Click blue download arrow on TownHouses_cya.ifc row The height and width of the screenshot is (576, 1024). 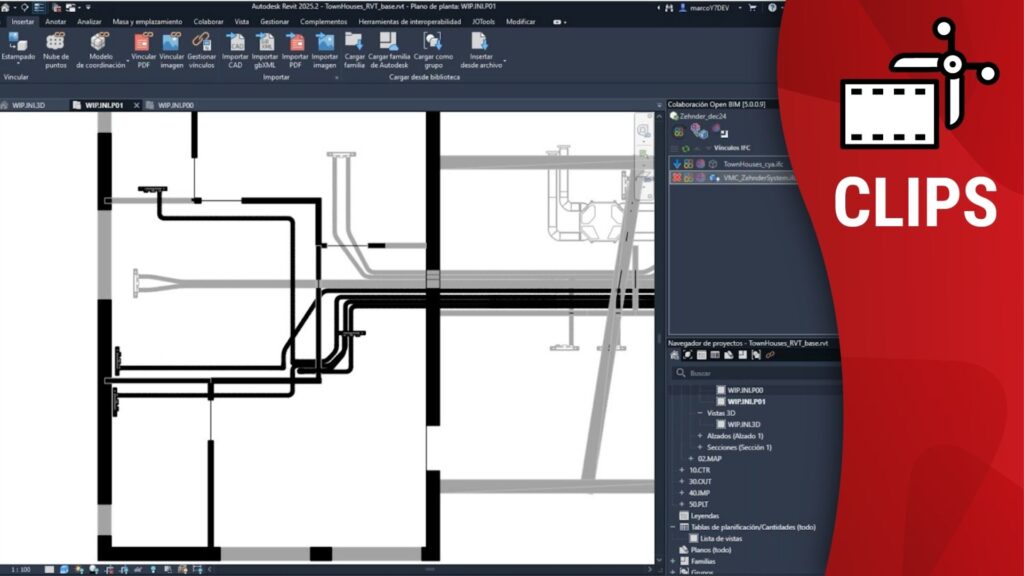pyautogui.click(x=677, y=163)
